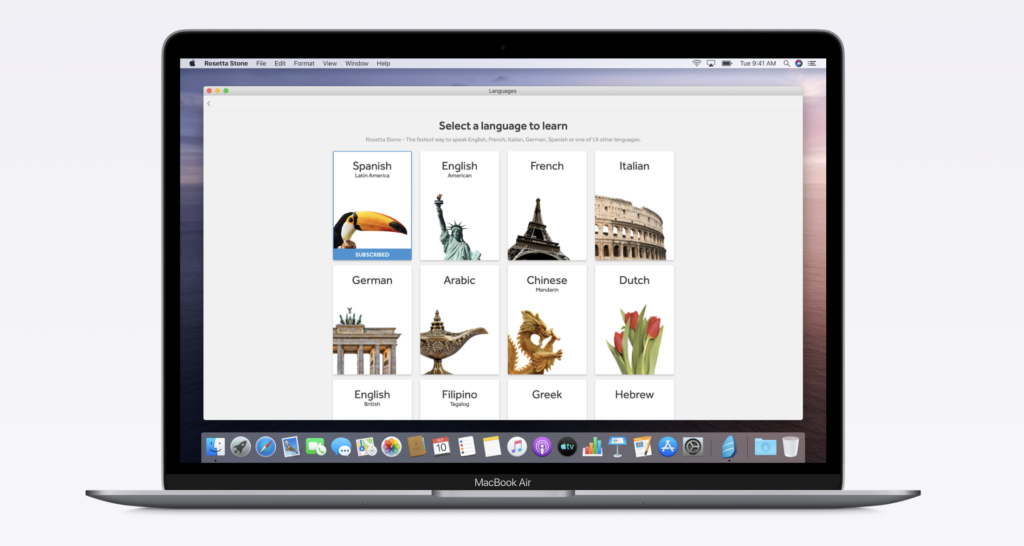Choose the Filipino Tagalog card
Screen dimensions: 1024x546
pyautogui.click(x=460, y=399)
